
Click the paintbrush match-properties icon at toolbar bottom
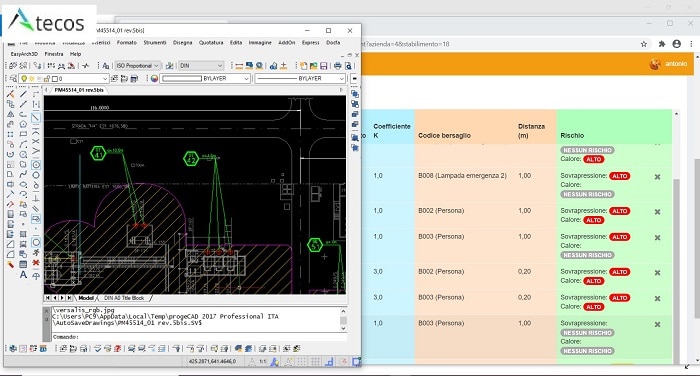click(x=10, y=264)
